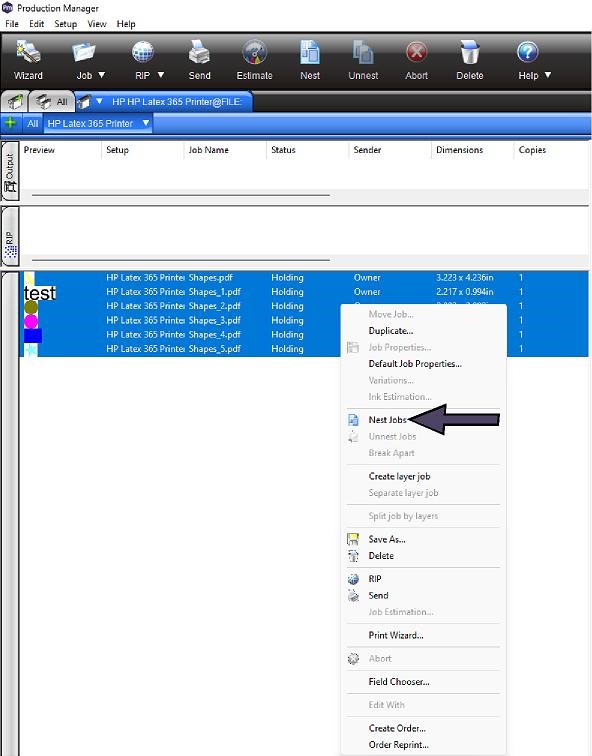This screenshot has width=592, height=756.
Task: Click the Save As disk icon
Action: point(353,539)
